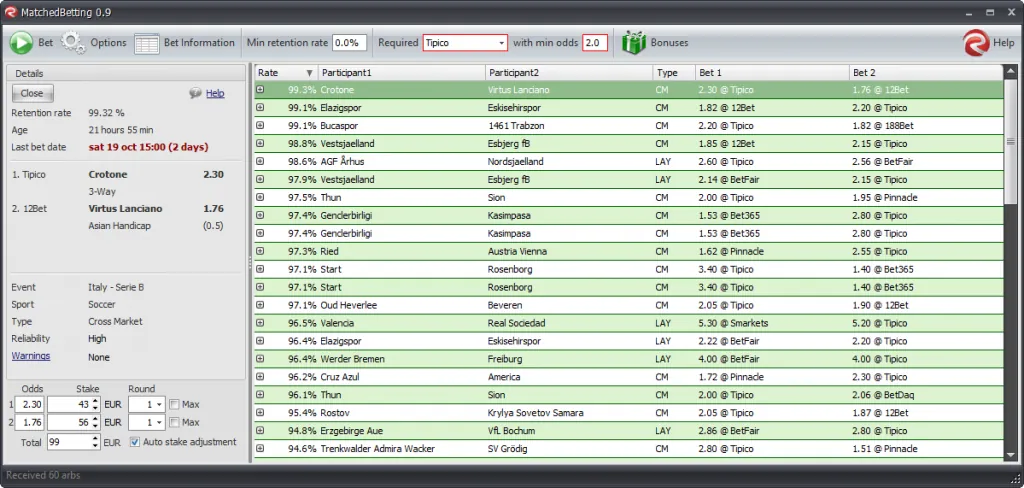Click 'Received 60 arbs' status text
This screenshot has height=488, width=1024.
pos(43,476)
